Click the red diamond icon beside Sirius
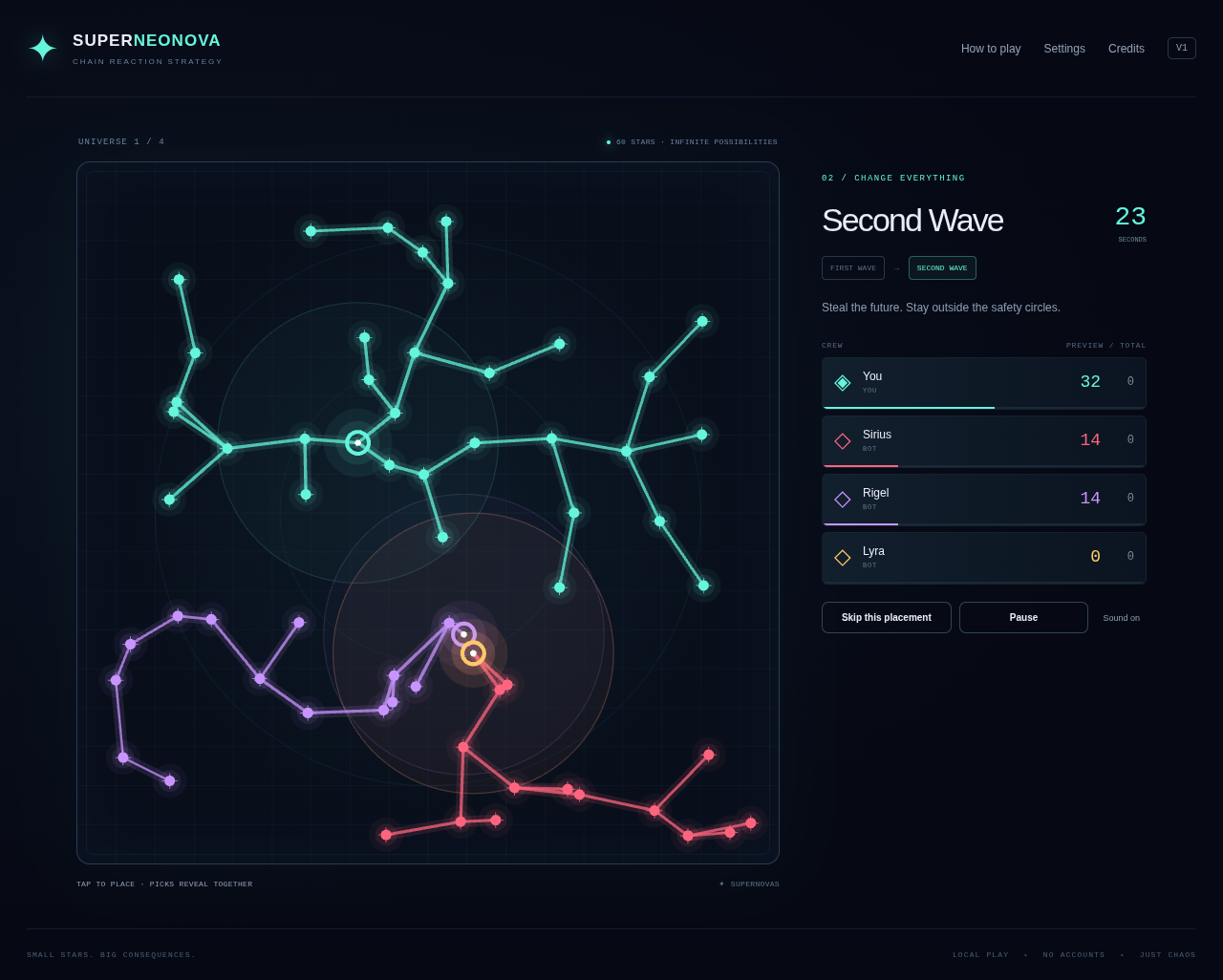 [843, 440]
